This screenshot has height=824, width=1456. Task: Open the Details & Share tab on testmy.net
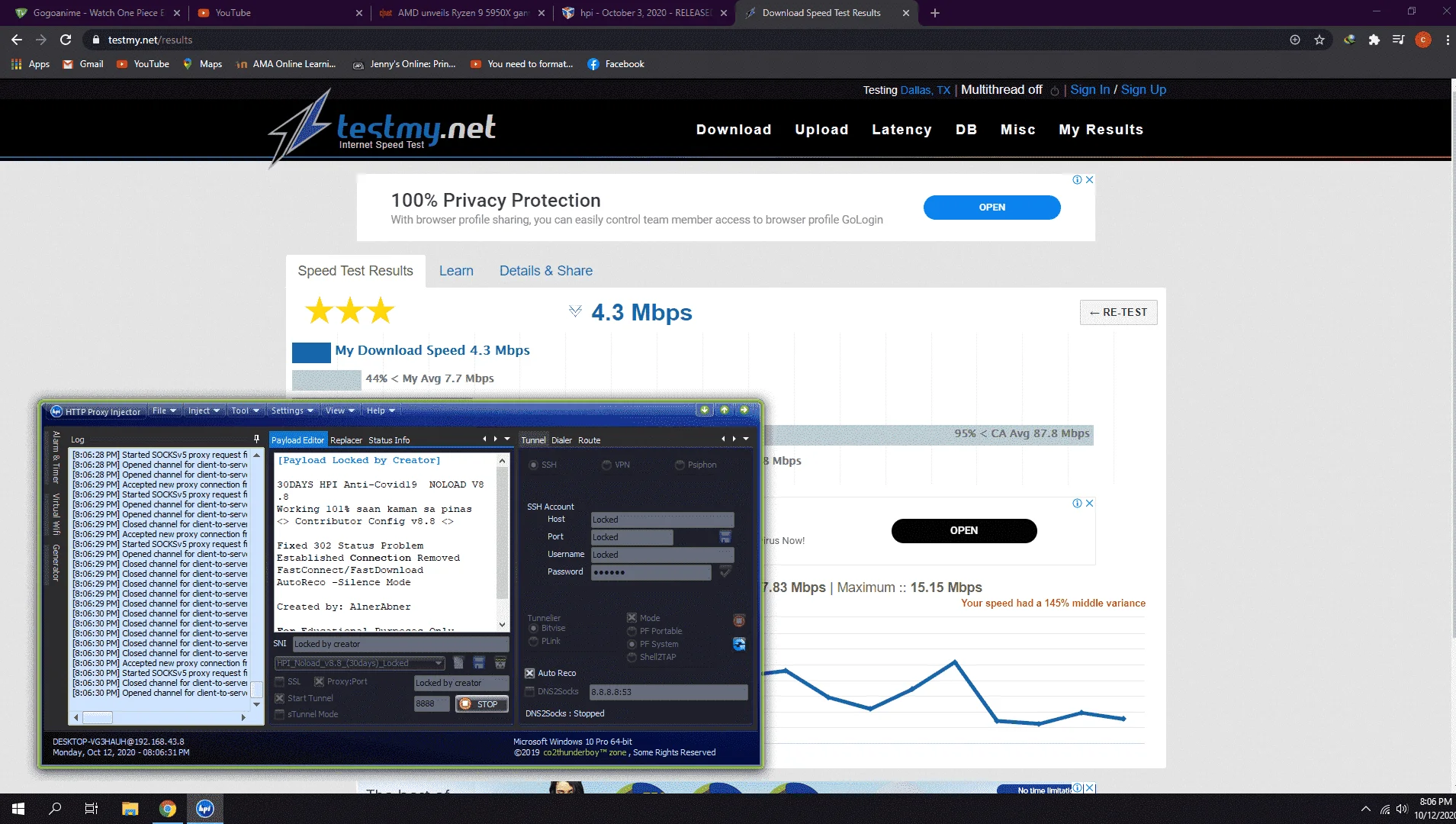pyautogui.click(x=546, y=271)
